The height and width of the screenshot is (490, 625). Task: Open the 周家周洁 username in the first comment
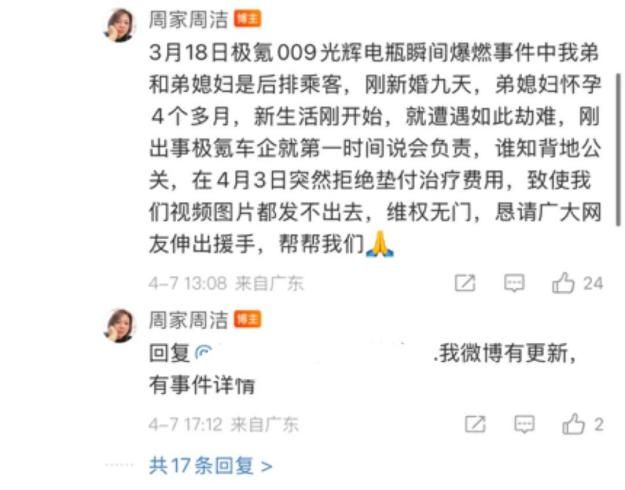pos(188,20)
